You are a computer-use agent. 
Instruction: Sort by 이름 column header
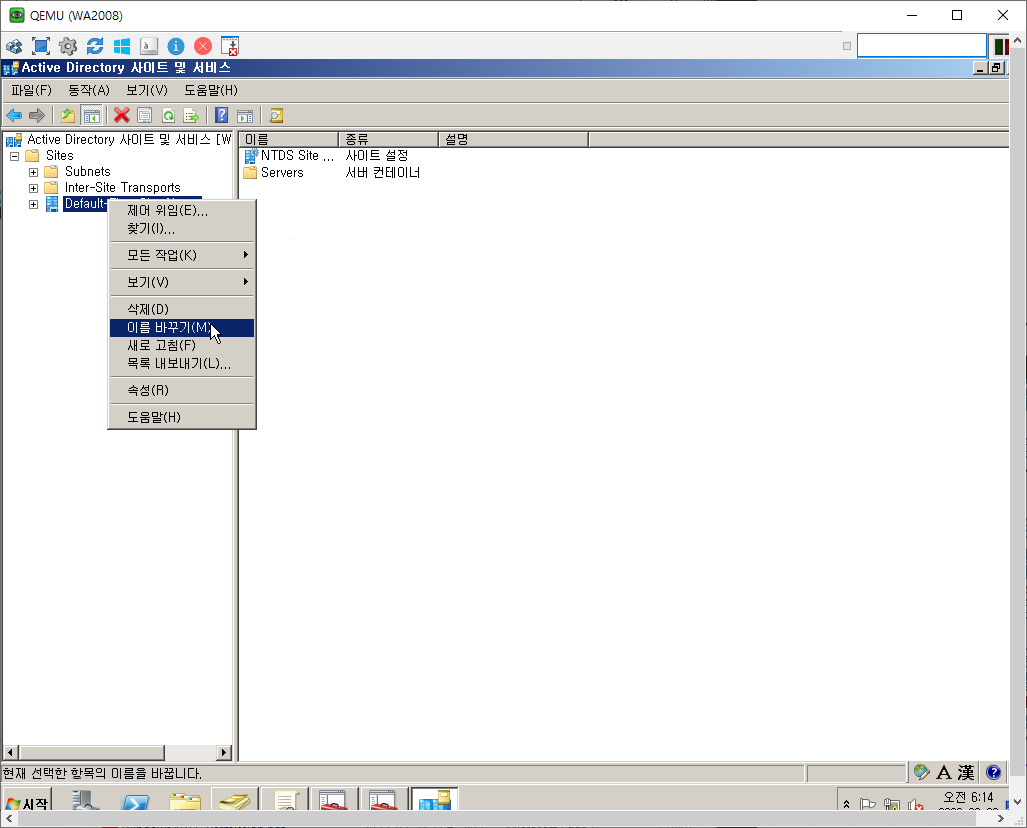pos(288,140)
